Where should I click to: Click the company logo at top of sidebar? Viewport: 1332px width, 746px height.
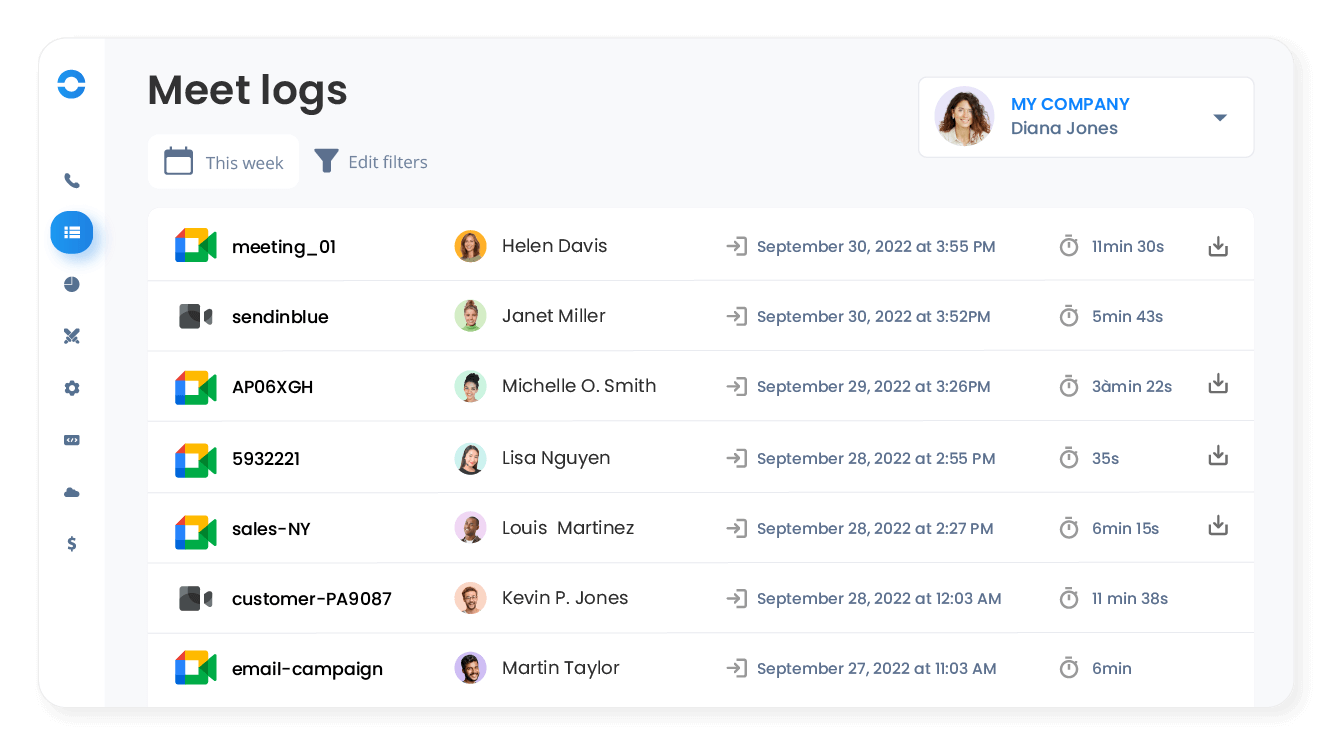71,85
